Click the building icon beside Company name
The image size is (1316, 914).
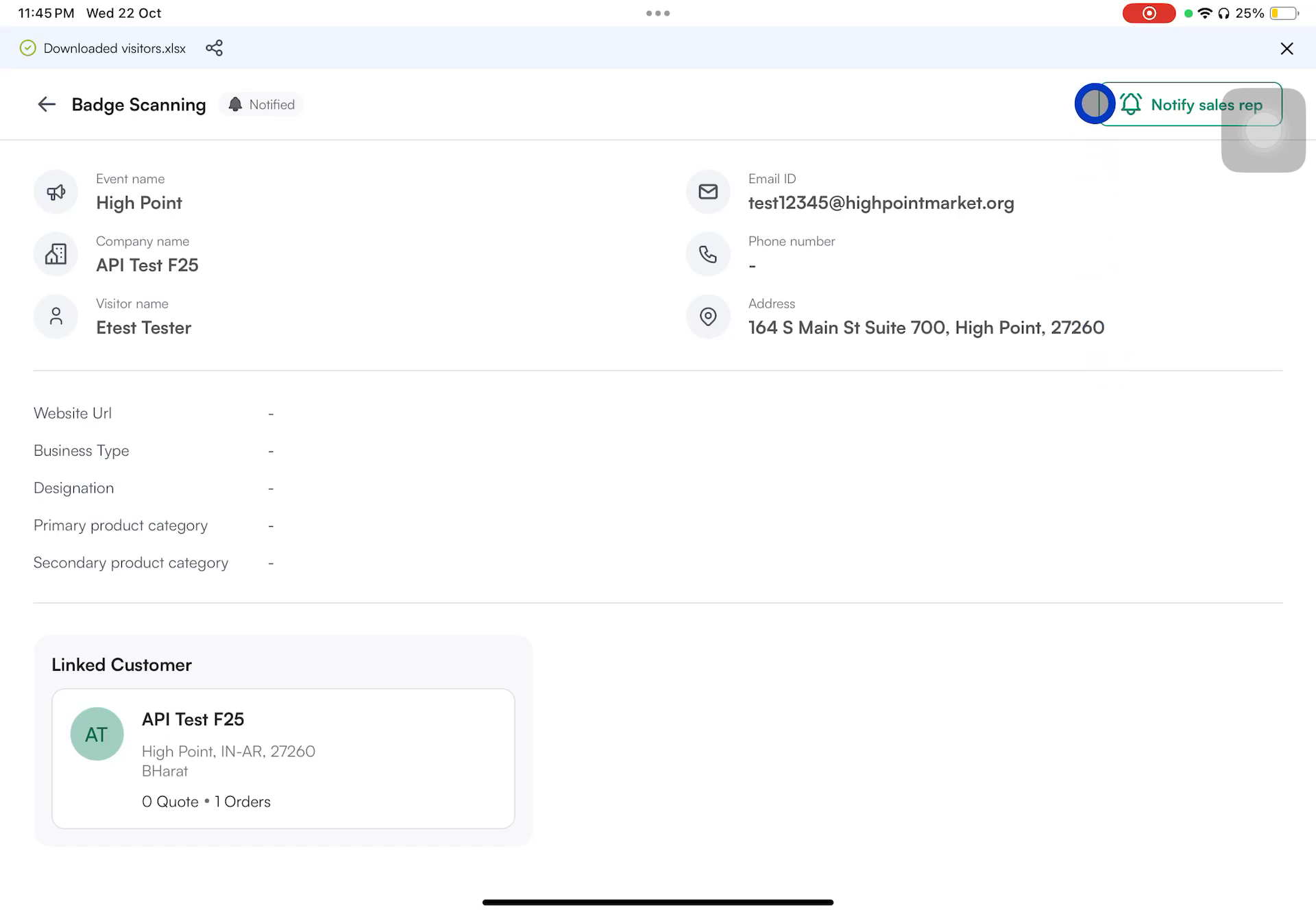pos(56,254)
